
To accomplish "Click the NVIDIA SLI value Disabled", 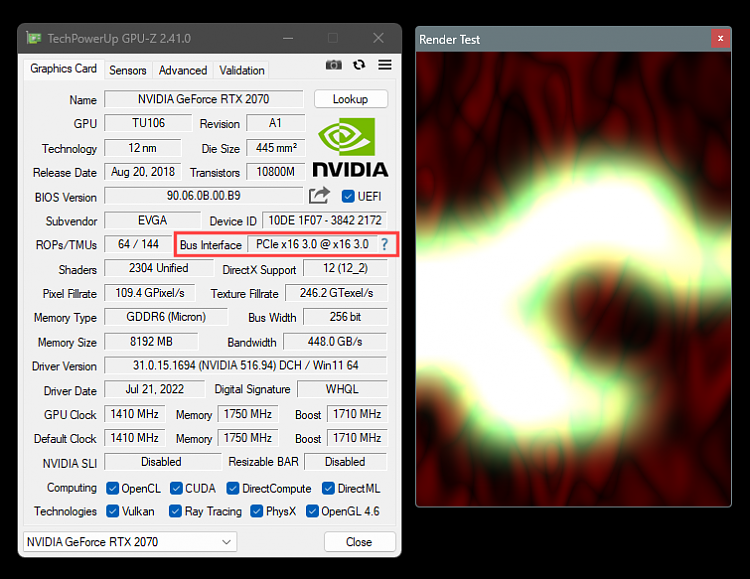I will [x=162, y=462].
